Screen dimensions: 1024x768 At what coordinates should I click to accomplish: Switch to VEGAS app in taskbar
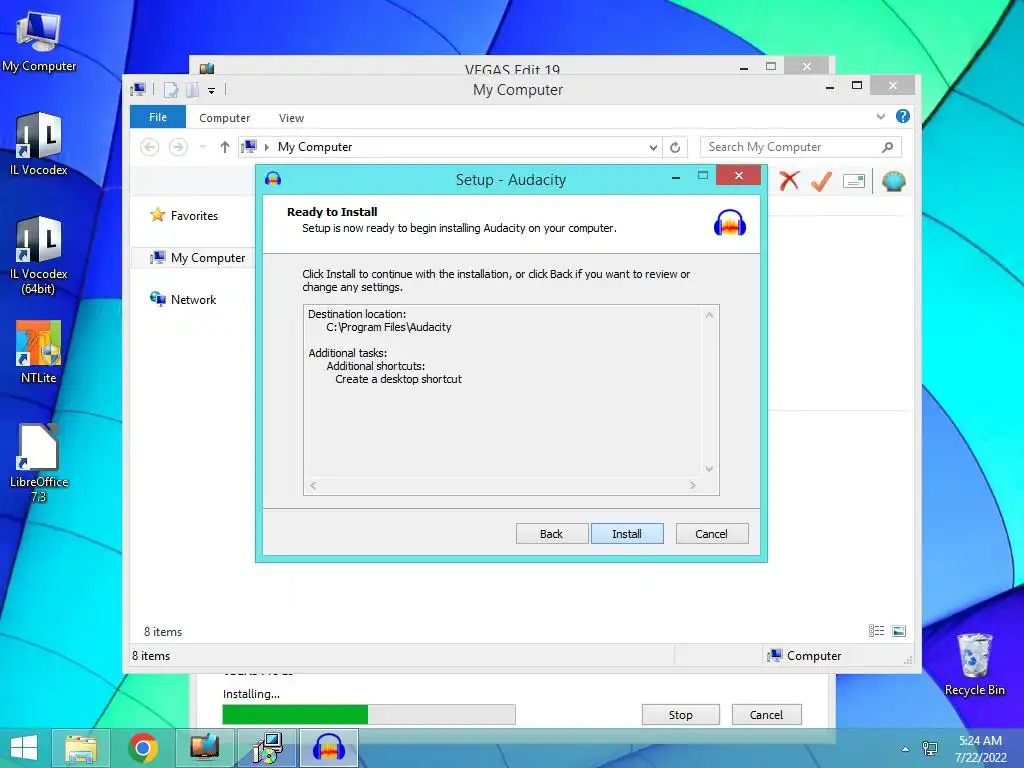tap(204, 748)
